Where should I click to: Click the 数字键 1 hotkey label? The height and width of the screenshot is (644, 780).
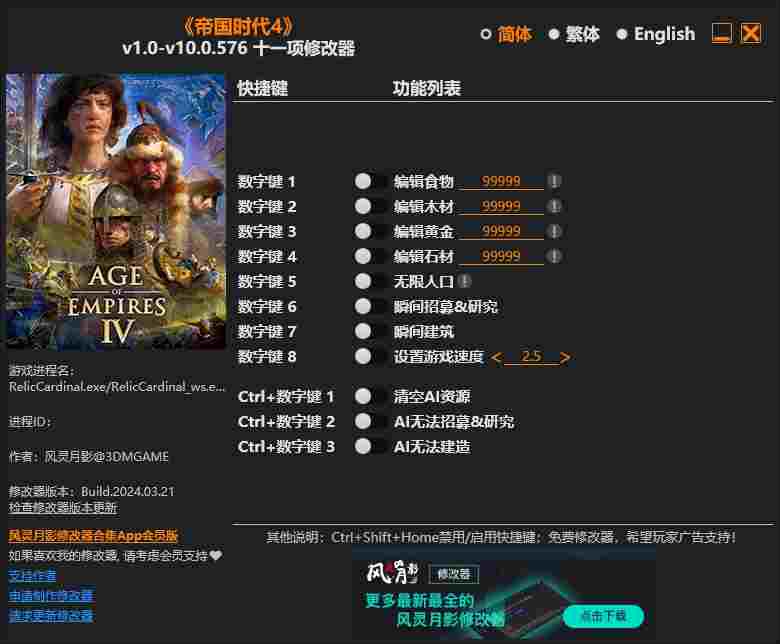click(267, 182)
